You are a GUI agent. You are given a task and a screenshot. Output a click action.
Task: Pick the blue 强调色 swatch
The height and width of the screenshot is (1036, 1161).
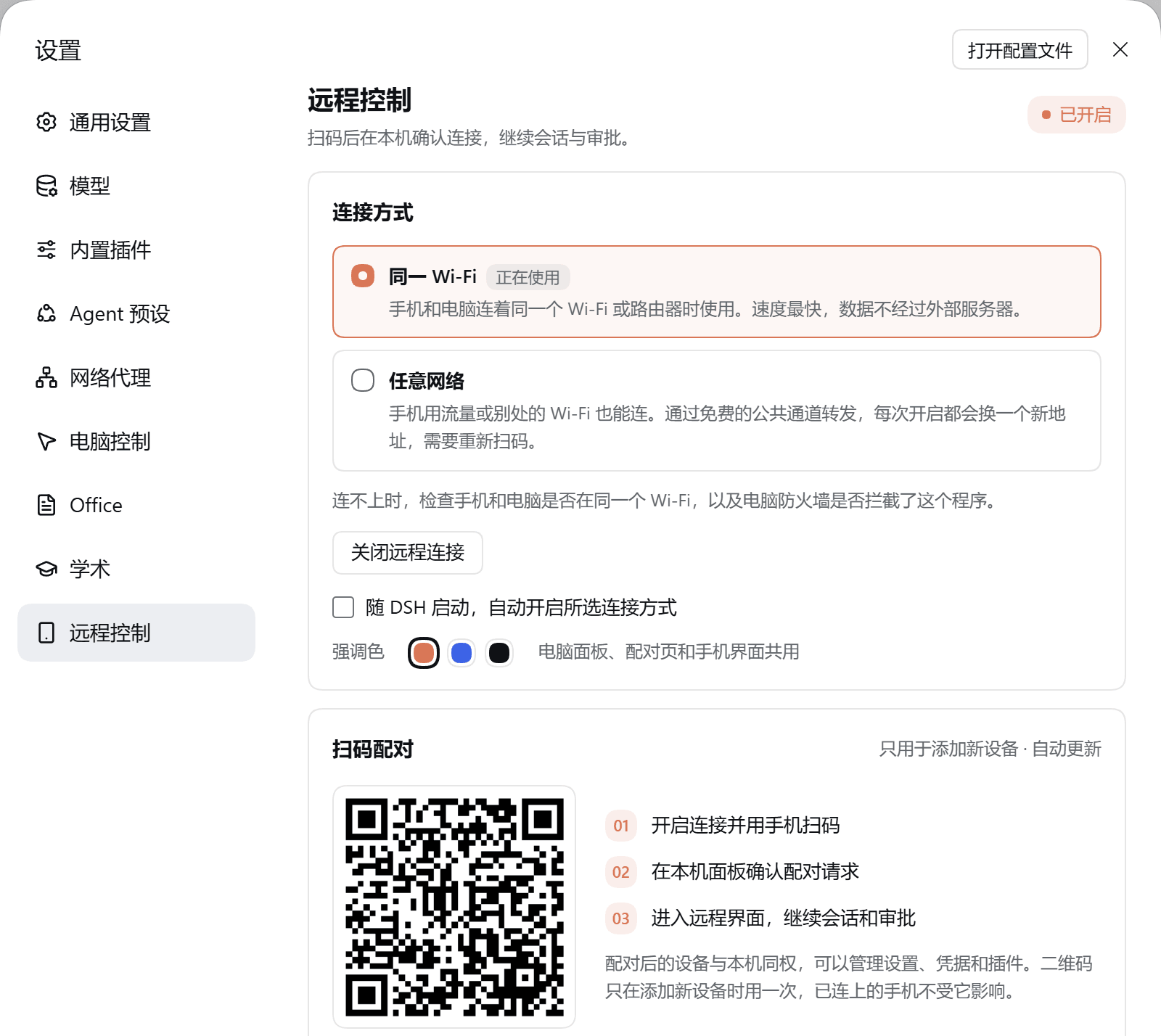(x=461, y=653)
